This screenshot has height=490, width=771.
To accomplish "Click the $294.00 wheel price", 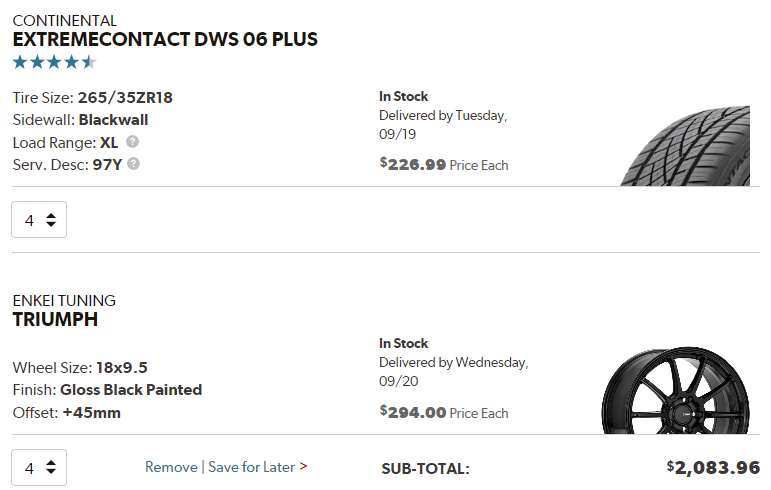I will 414,412.
